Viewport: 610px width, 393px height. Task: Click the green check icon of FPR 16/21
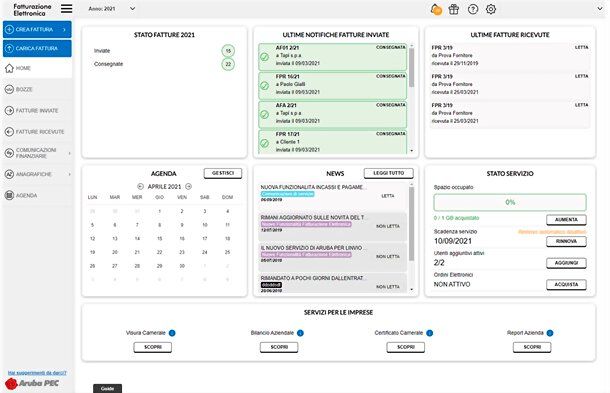(265, 86)
